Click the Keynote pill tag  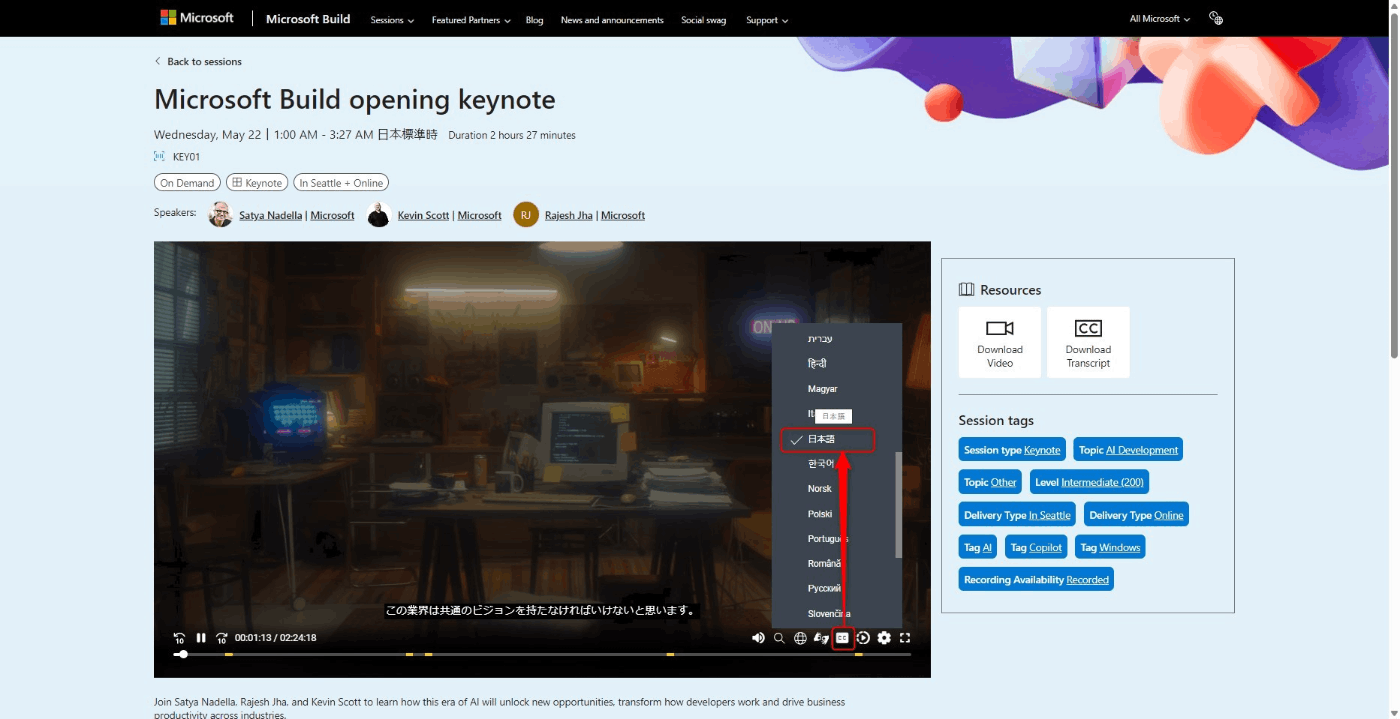tap(257, 183)
